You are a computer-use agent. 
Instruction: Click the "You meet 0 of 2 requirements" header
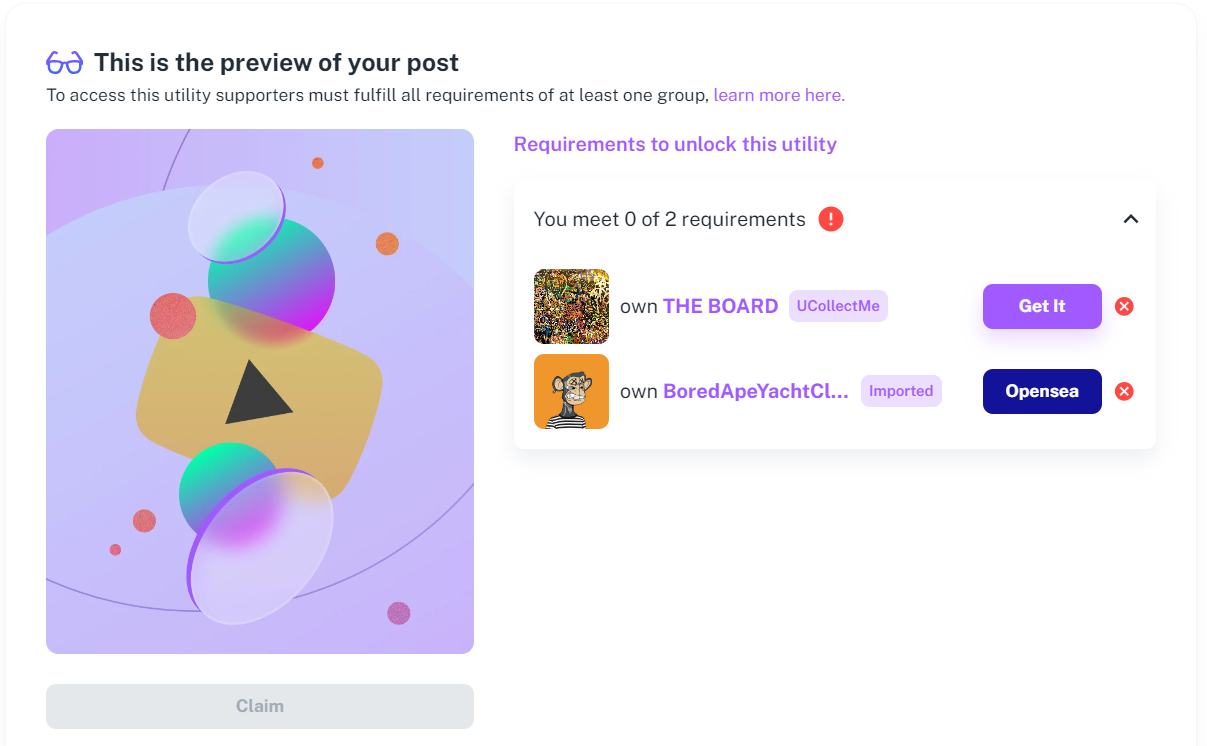pyautogui.click(x=669, y=219)
